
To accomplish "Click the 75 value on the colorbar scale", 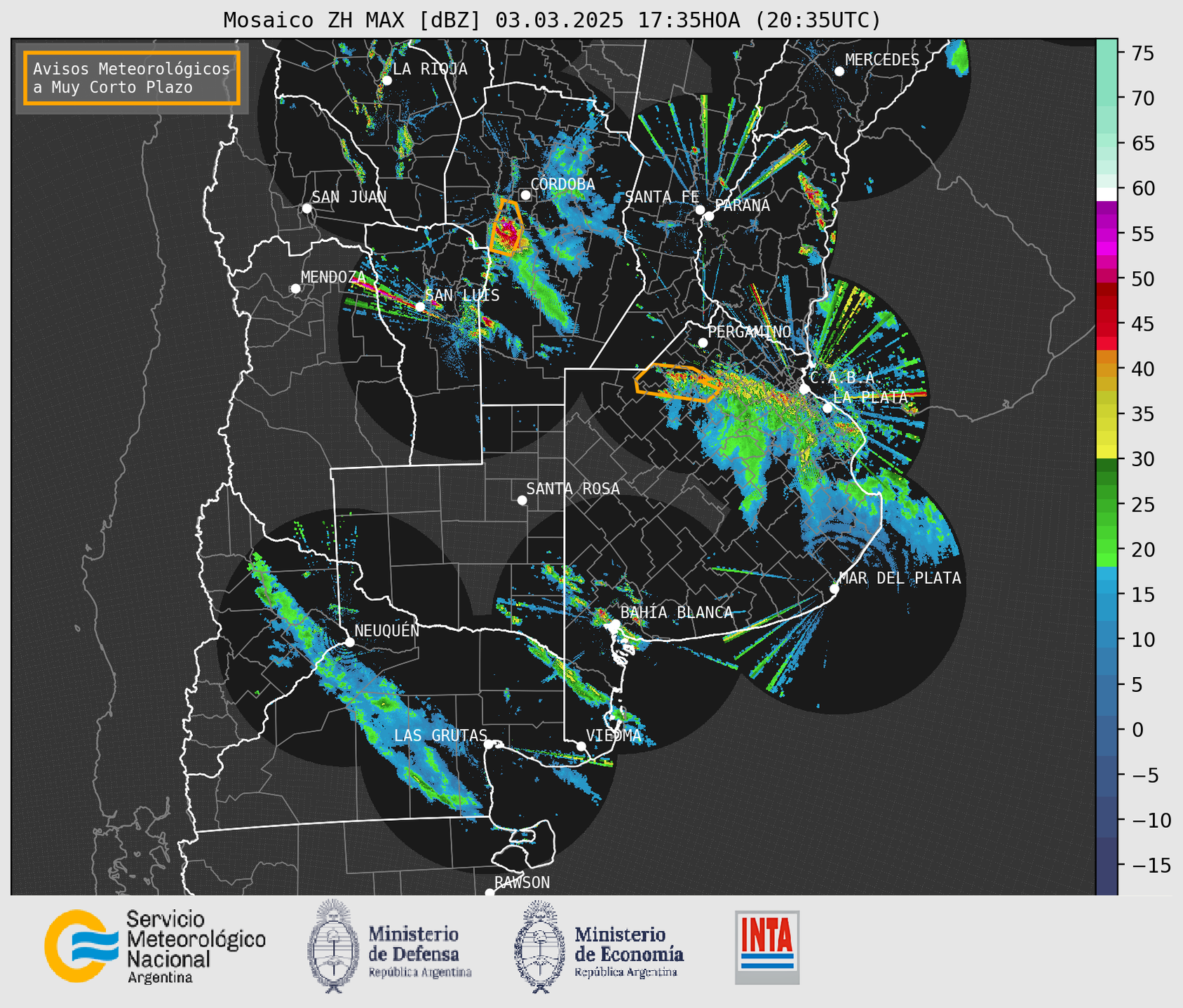I will (x=1142, y=53).
